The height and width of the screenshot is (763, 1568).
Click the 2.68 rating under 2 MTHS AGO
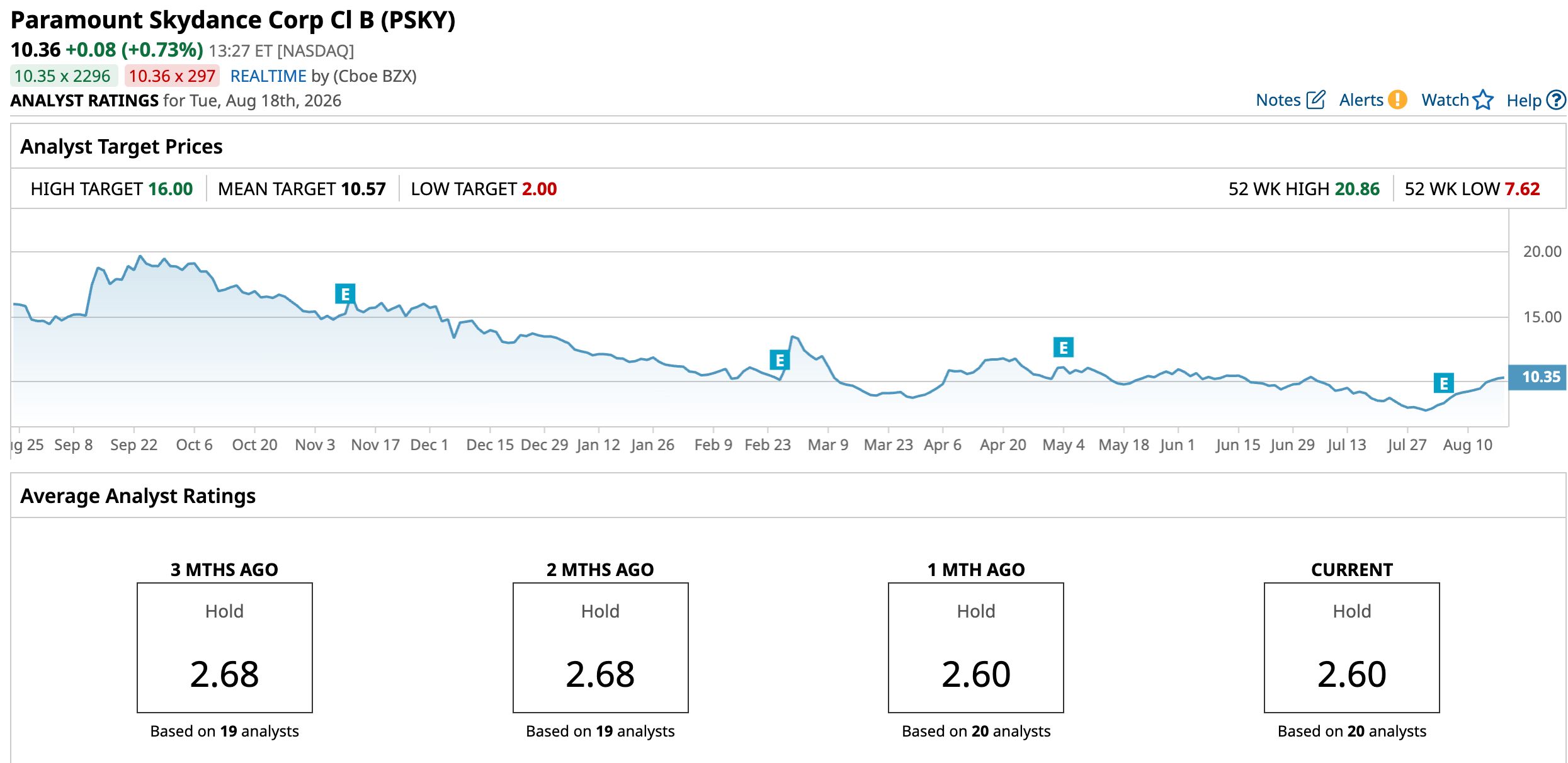coord(600,674)
